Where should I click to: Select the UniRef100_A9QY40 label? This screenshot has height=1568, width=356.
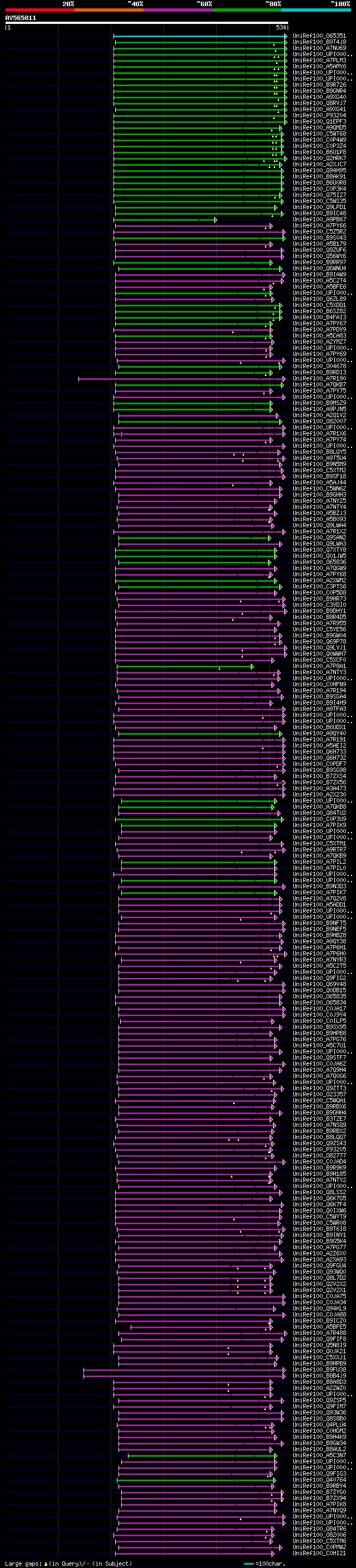click(319, 734)
